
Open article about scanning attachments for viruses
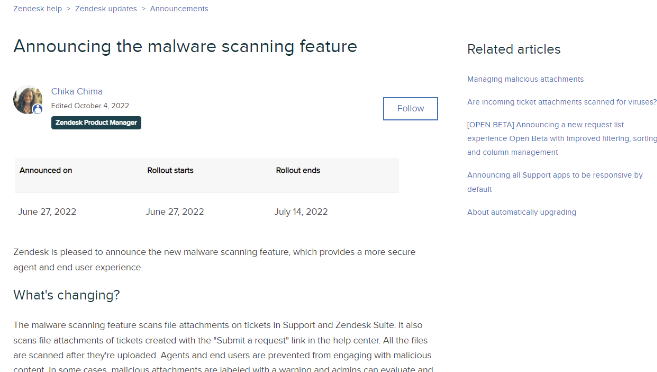(562, 102)
